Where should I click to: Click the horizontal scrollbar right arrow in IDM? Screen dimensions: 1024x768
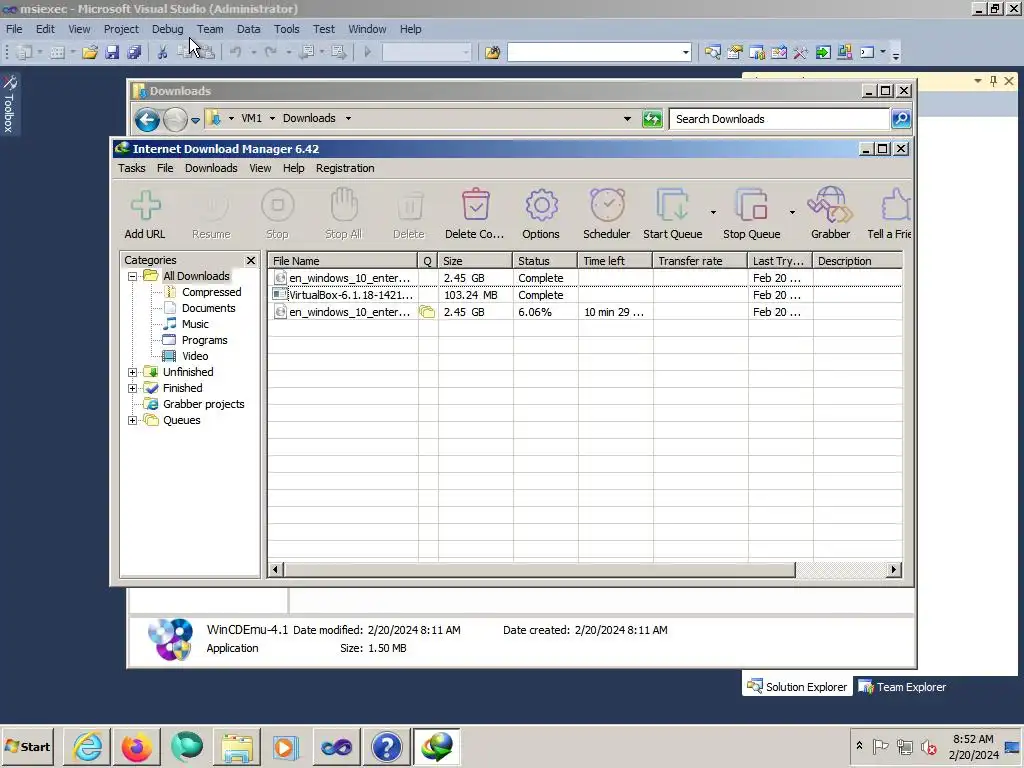[x=894, y=569]
